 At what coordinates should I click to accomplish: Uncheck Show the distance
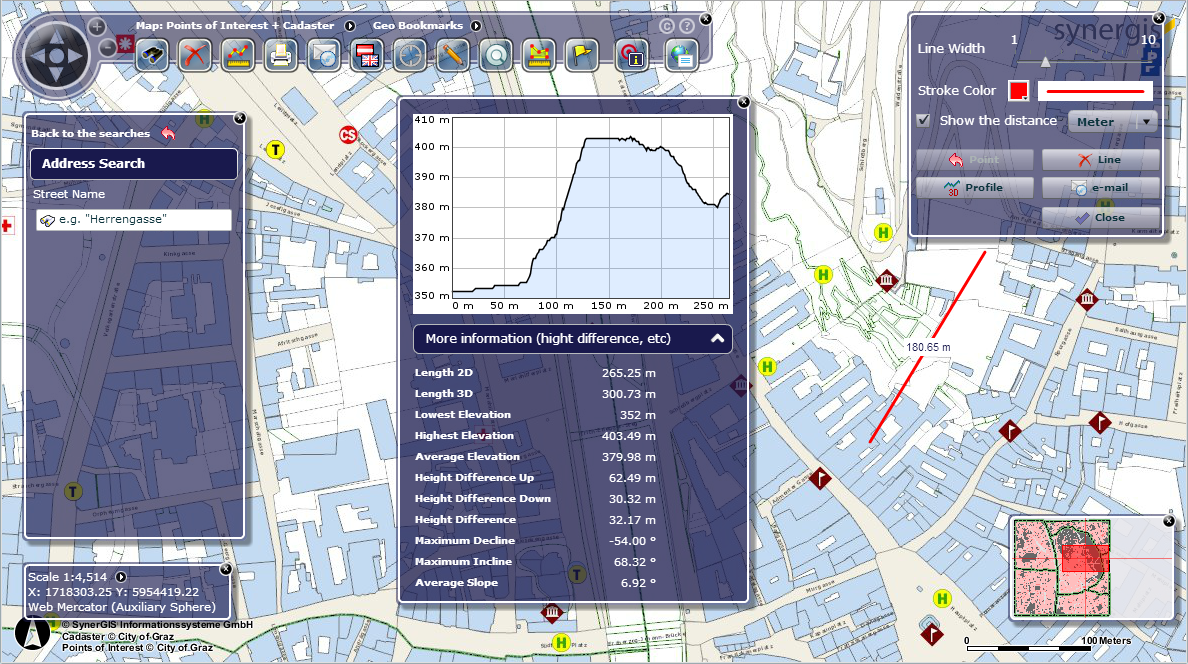[922, 120]
